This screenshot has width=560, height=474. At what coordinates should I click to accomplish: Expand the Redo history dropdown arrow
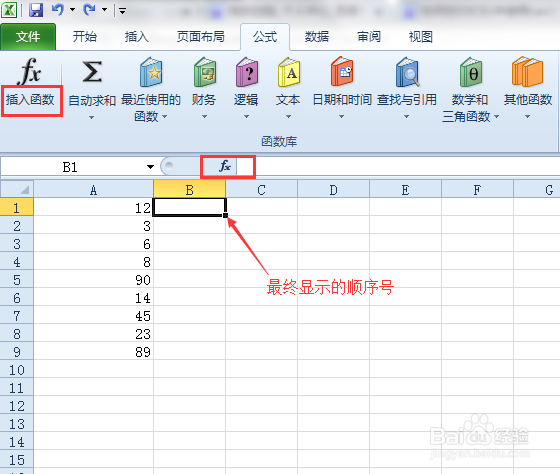(105, 10)
